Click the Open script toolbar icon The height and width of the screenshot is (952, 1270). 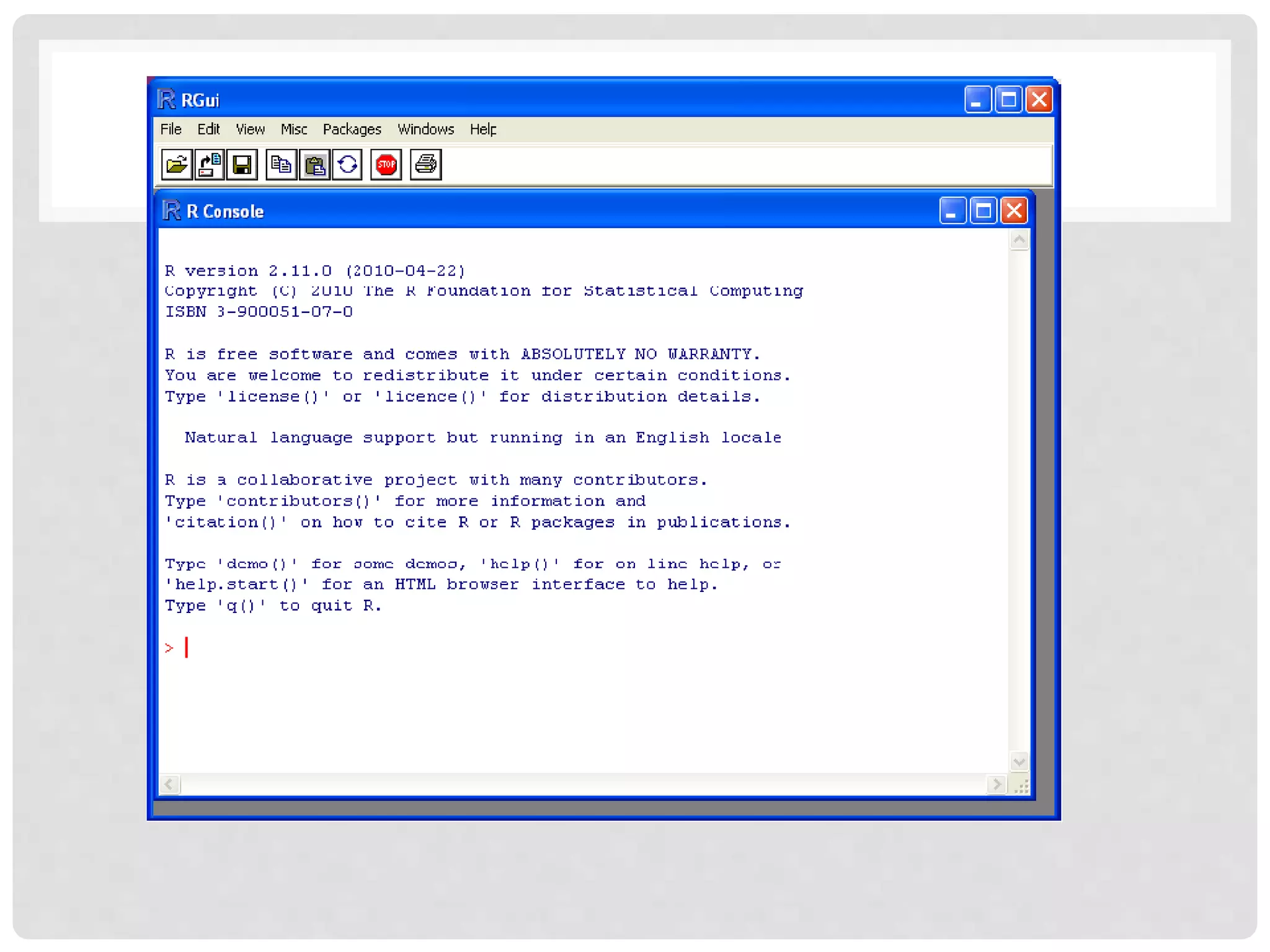tap(177, 165)
